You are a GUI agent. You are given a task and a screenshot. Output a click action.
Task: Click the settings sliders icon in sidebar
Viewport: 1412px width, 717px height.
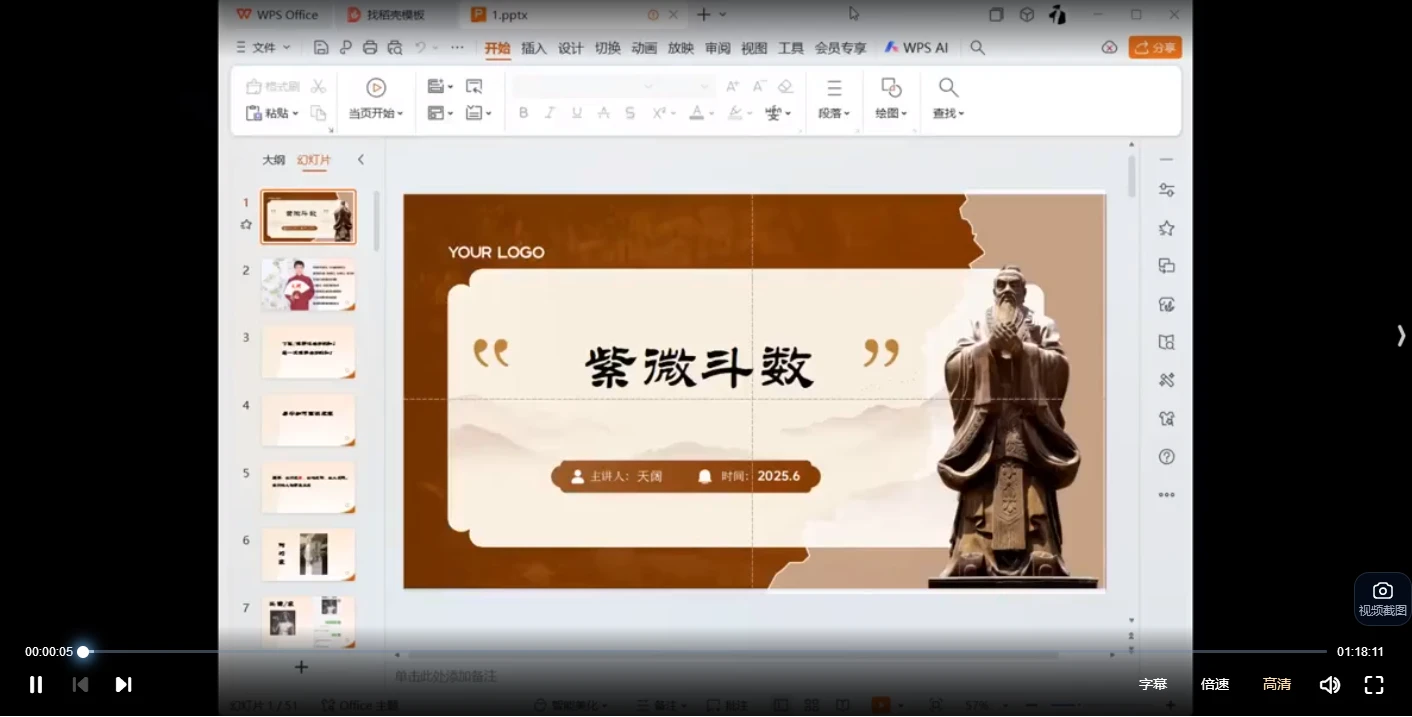point(1166,190)
